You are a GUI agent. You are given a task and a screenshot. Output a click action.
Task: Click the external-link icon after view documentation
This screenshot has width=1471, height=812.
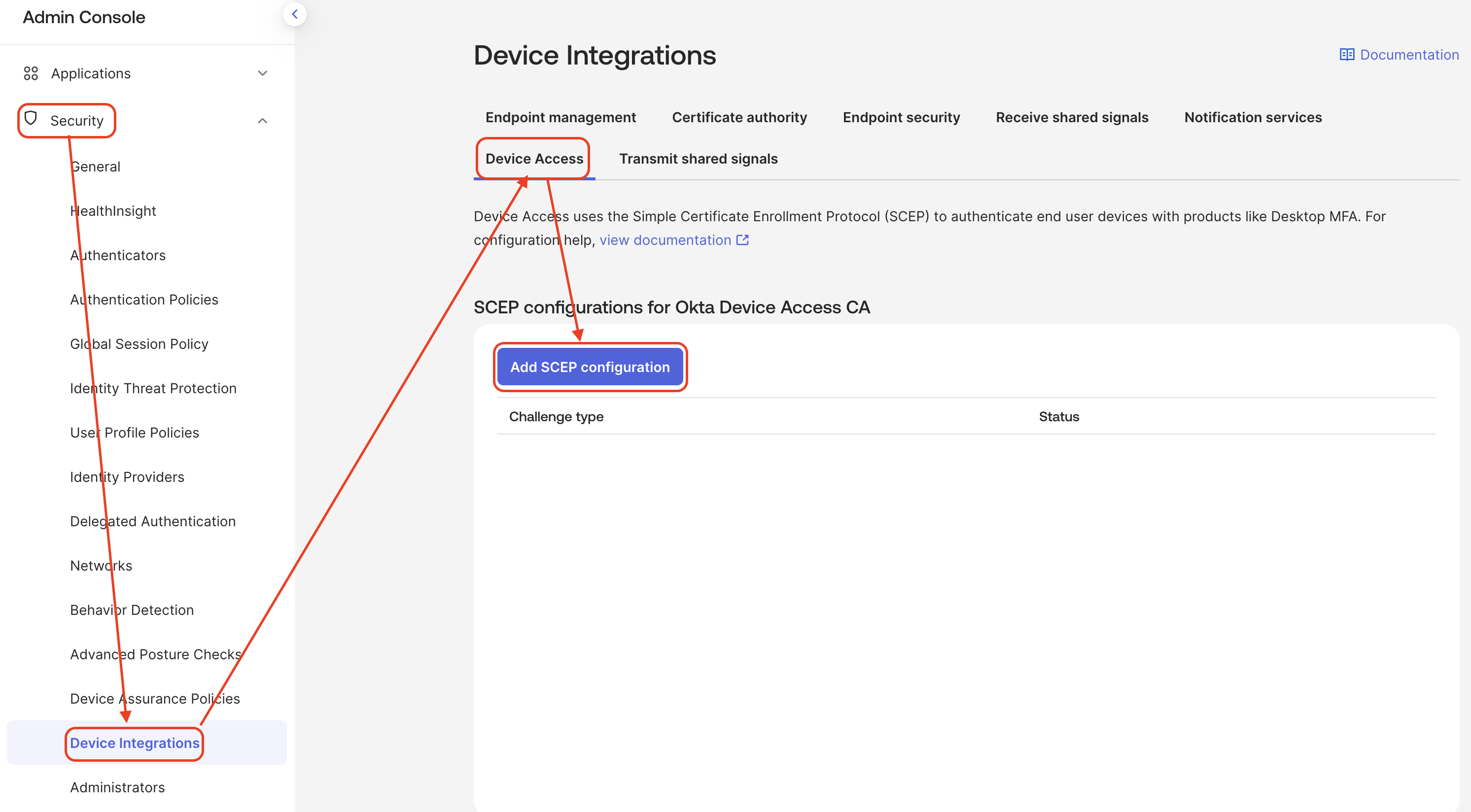(742, 240)
